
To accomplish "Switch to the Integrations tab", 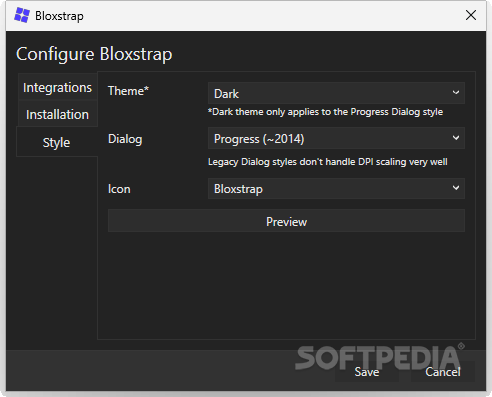I will click(57, 87).
